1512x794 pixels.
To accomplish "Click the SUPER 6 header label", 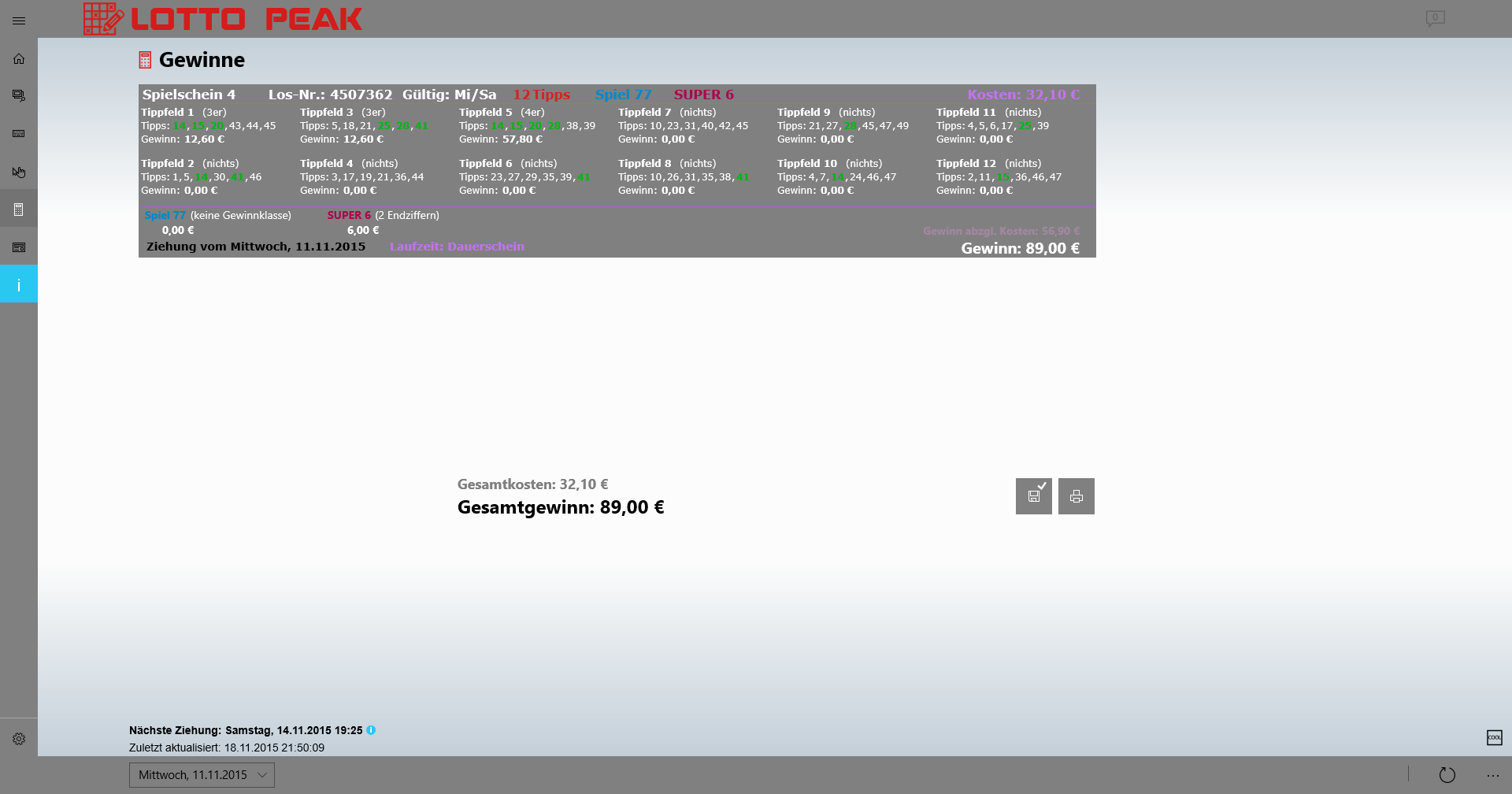I will (x=704, y=95).
